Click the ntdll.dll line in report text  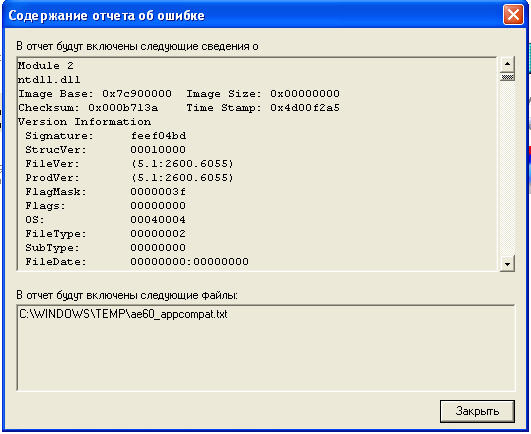tap(49, 80)
